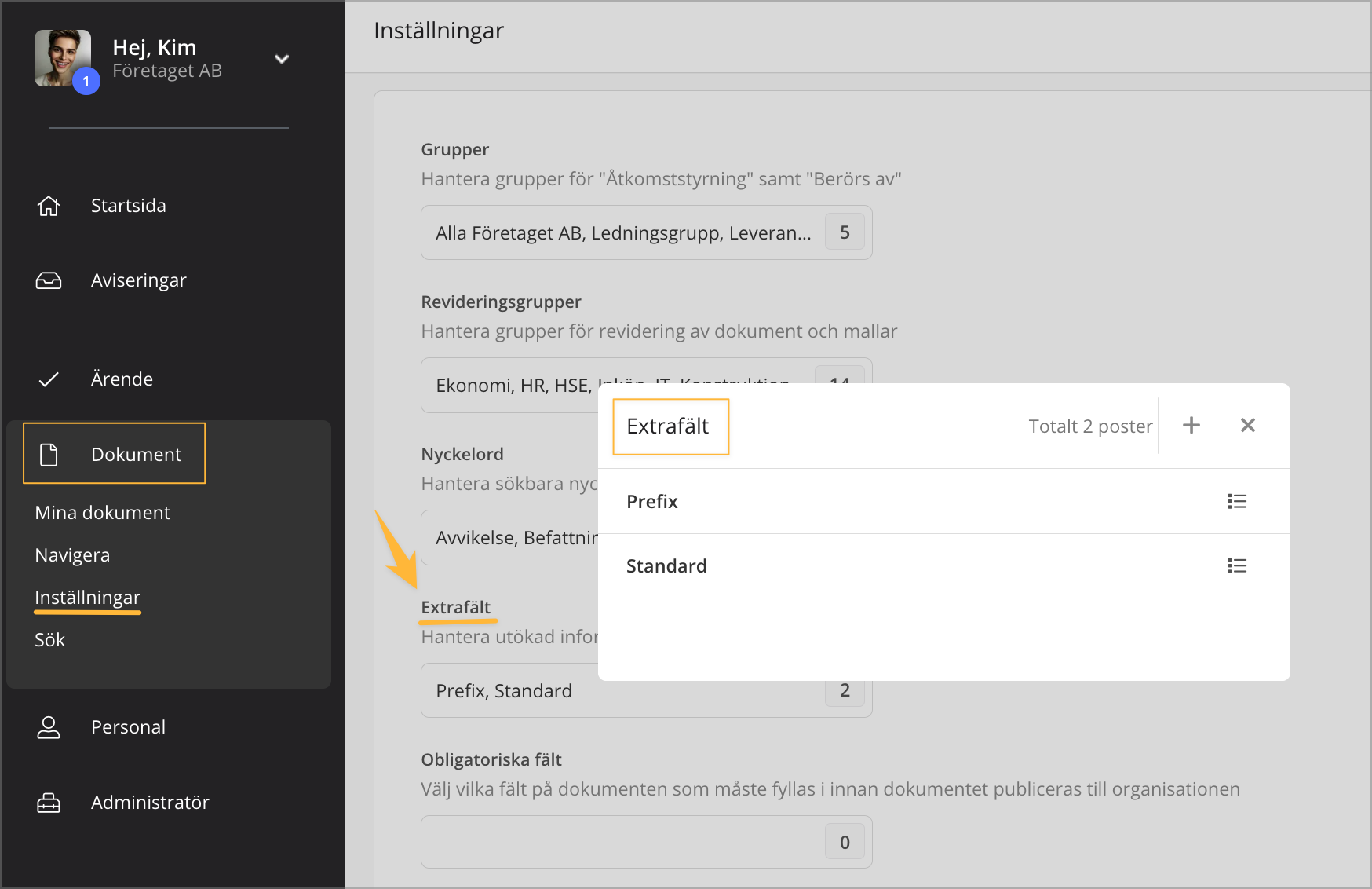Open the Ärende section
The height and width of the screenshot is (889, 1372).
click(122, 379)
